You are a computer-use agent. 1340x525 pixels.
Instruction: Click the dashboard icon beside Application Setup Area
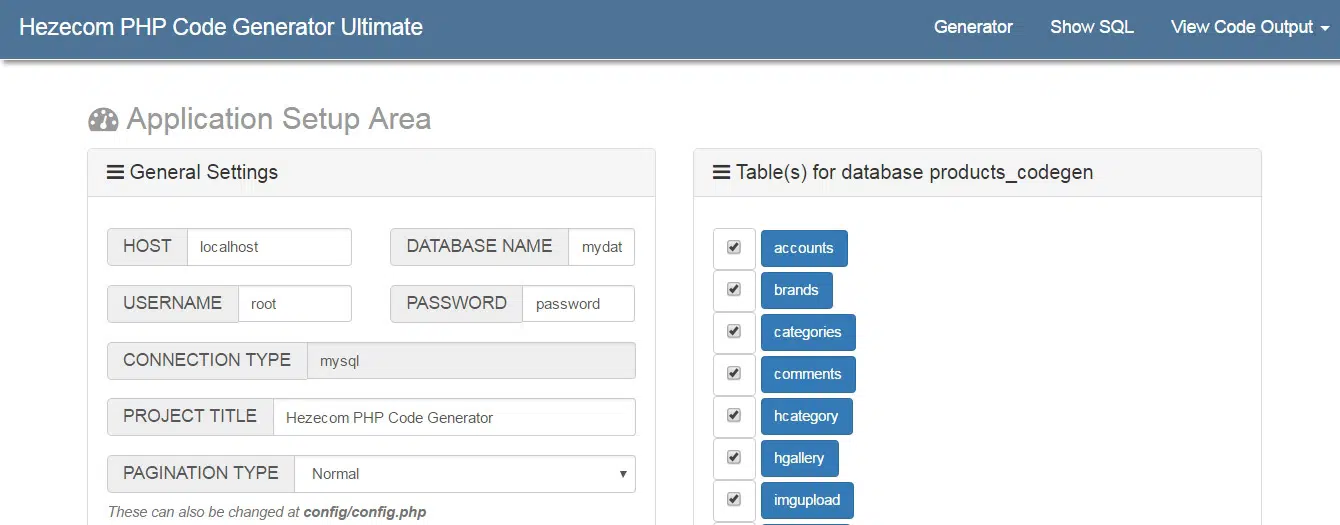103,120
